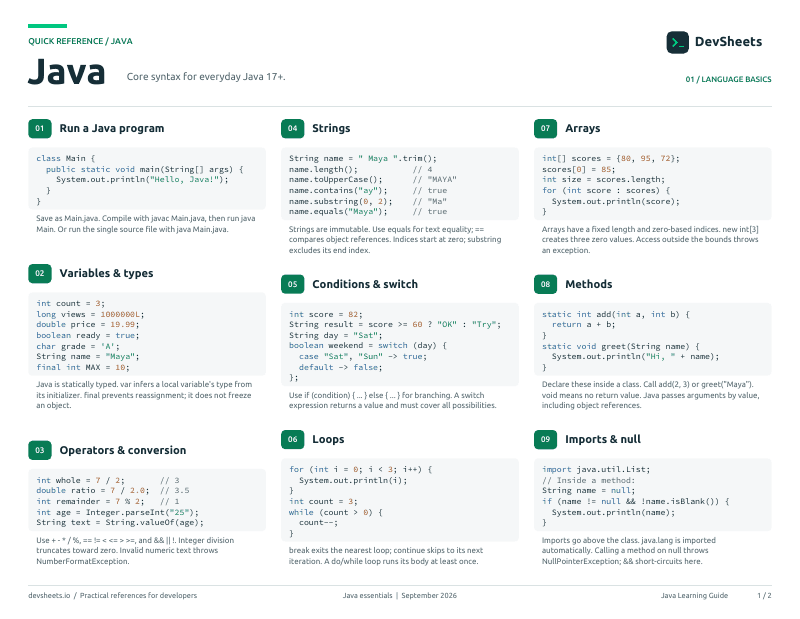Screen dimensions: 800x619
Task: Click the 04 section number badge
Action: [x=292, y=129]
